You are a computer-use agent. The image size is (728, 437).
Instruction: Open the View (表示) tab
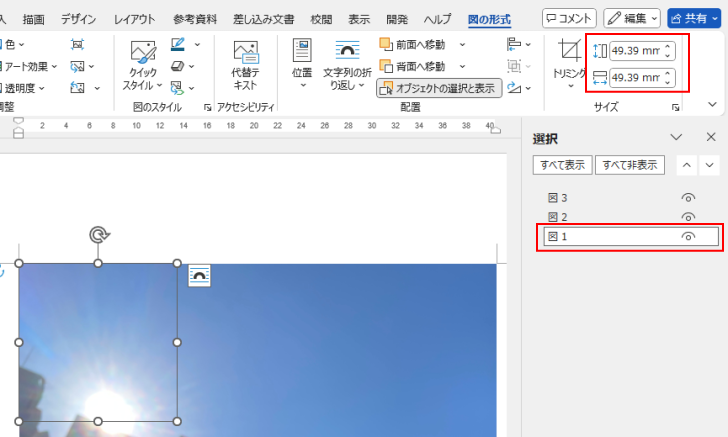359,19
